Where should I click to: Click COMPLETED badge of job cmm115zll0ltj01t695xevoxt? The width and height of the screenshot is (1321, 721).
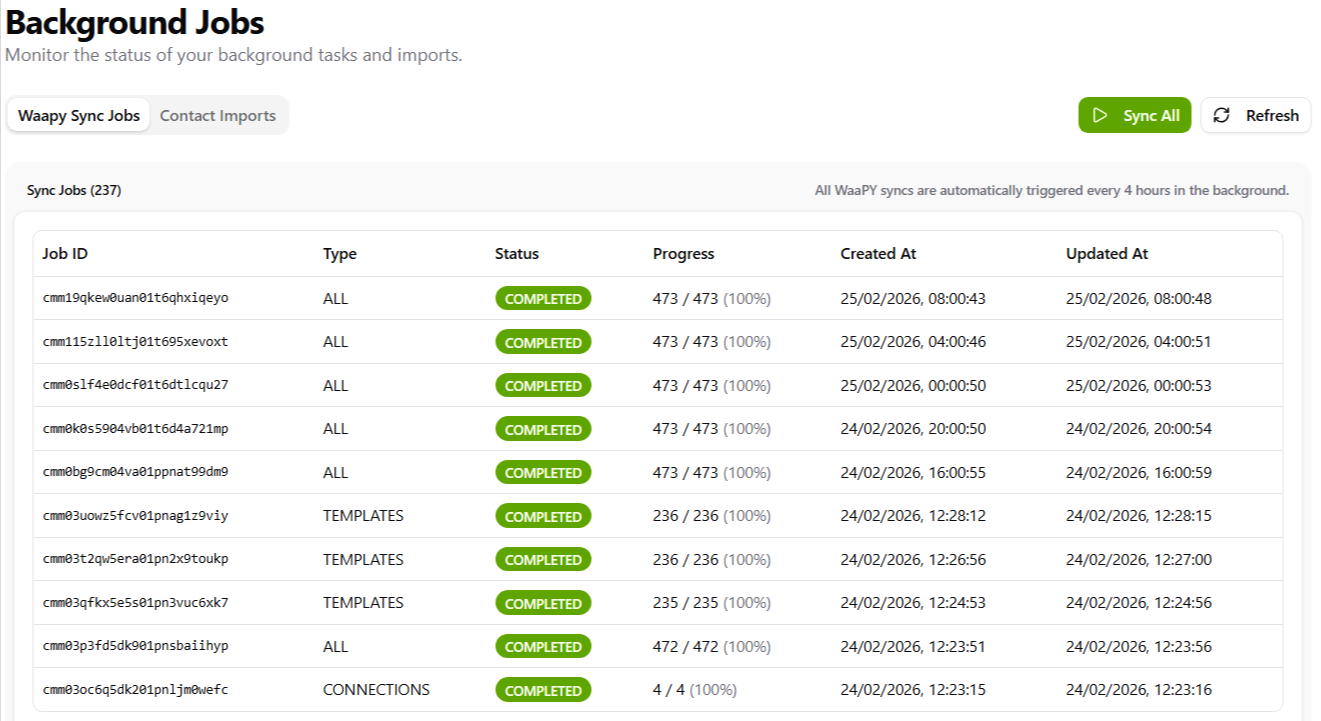pyautogui.click(x=543, y=342)
